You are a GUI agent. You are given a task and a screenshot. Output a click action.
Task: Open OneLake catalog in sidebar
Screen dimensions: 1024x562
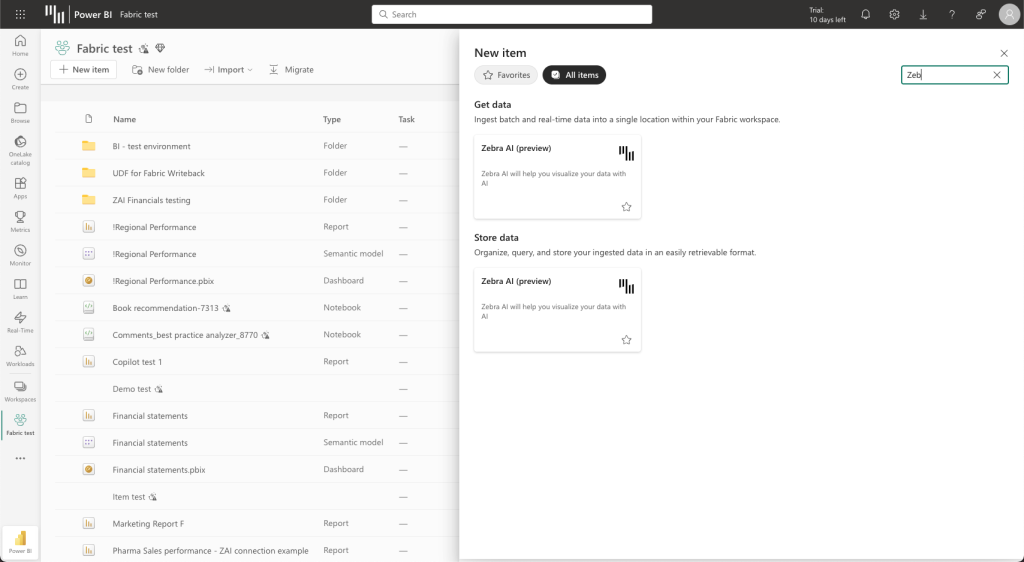coord(20,150)
